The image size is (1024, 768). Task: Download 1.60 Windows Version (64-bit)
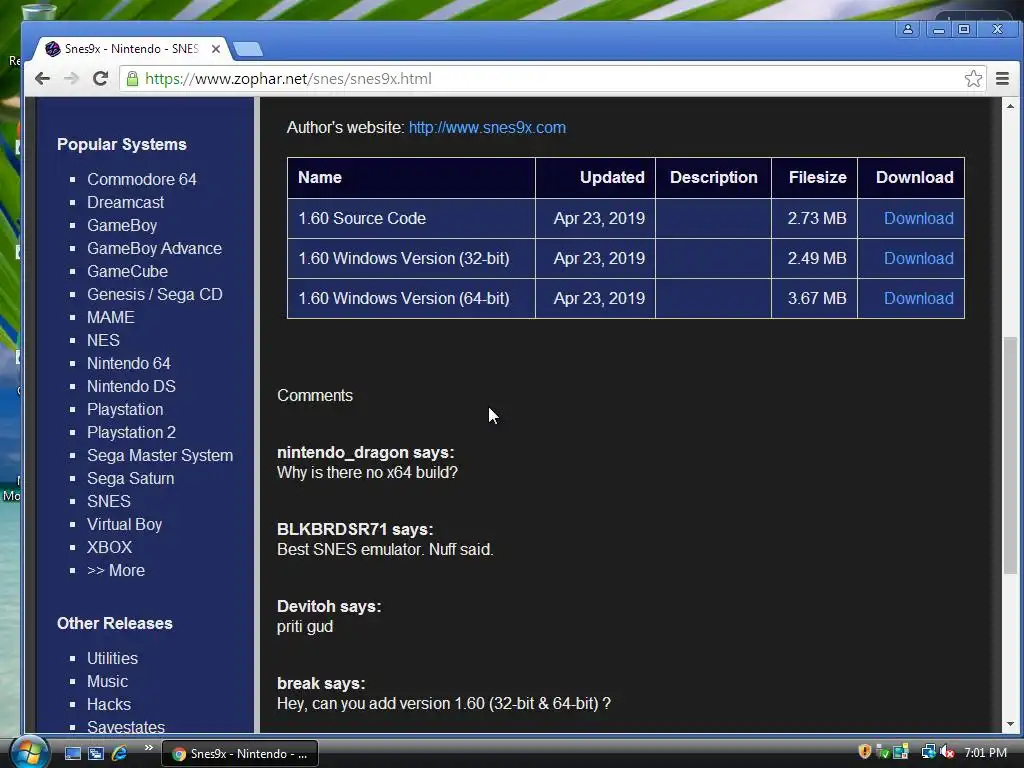tap(918, 298)
